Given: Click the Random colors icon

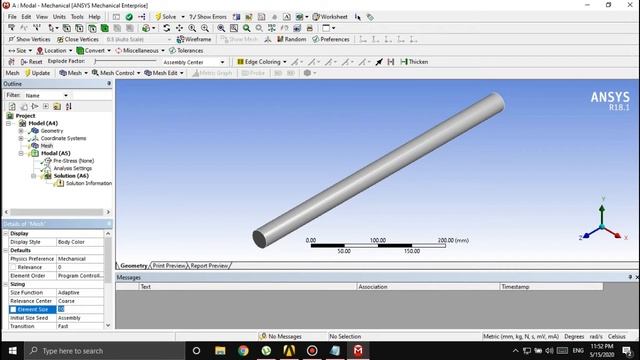Looking at the screenshot, I should pos(291,40).
